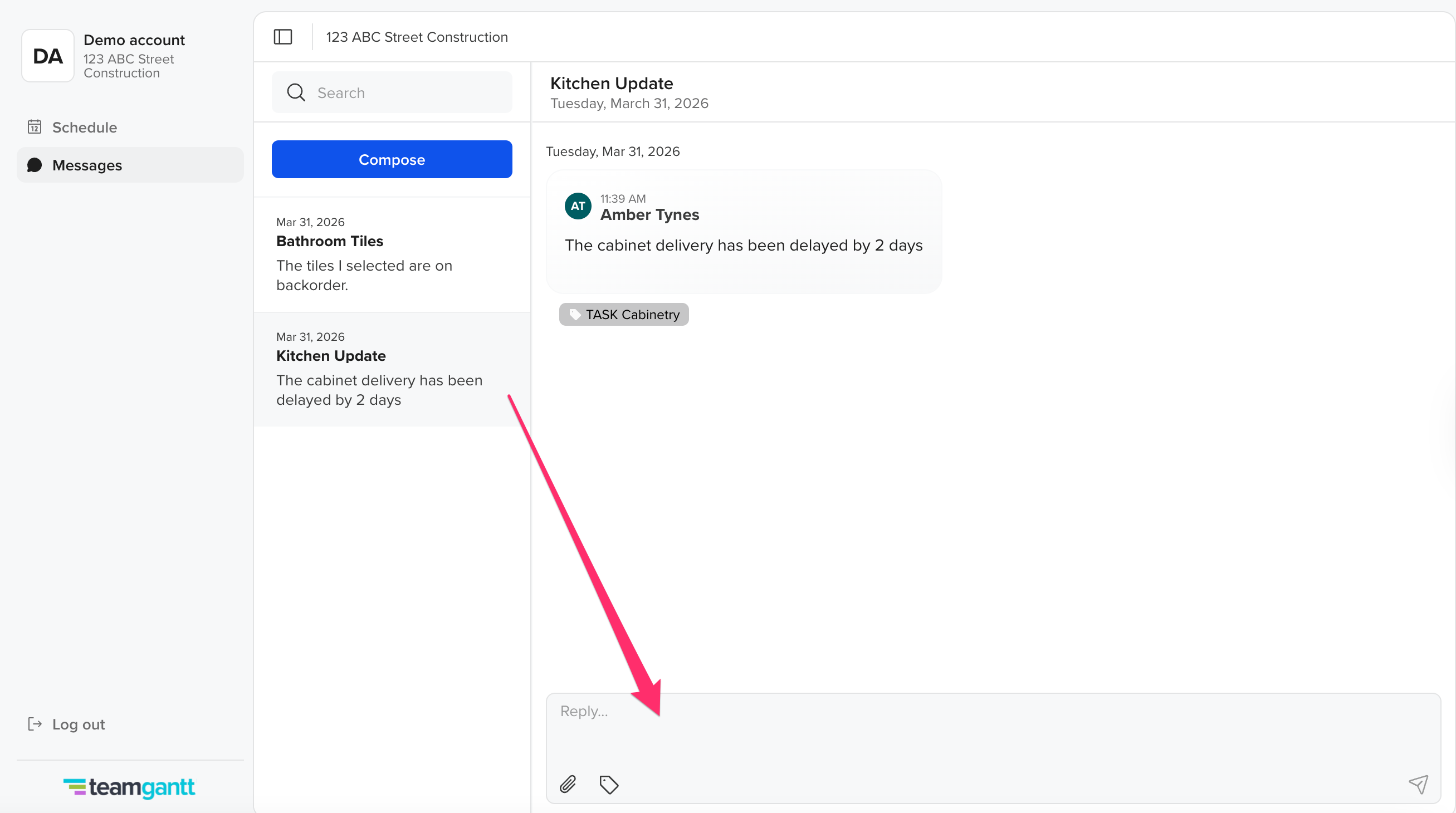
Task: Attach a file with the paperclip icon
Action: [x=568, y=784]
